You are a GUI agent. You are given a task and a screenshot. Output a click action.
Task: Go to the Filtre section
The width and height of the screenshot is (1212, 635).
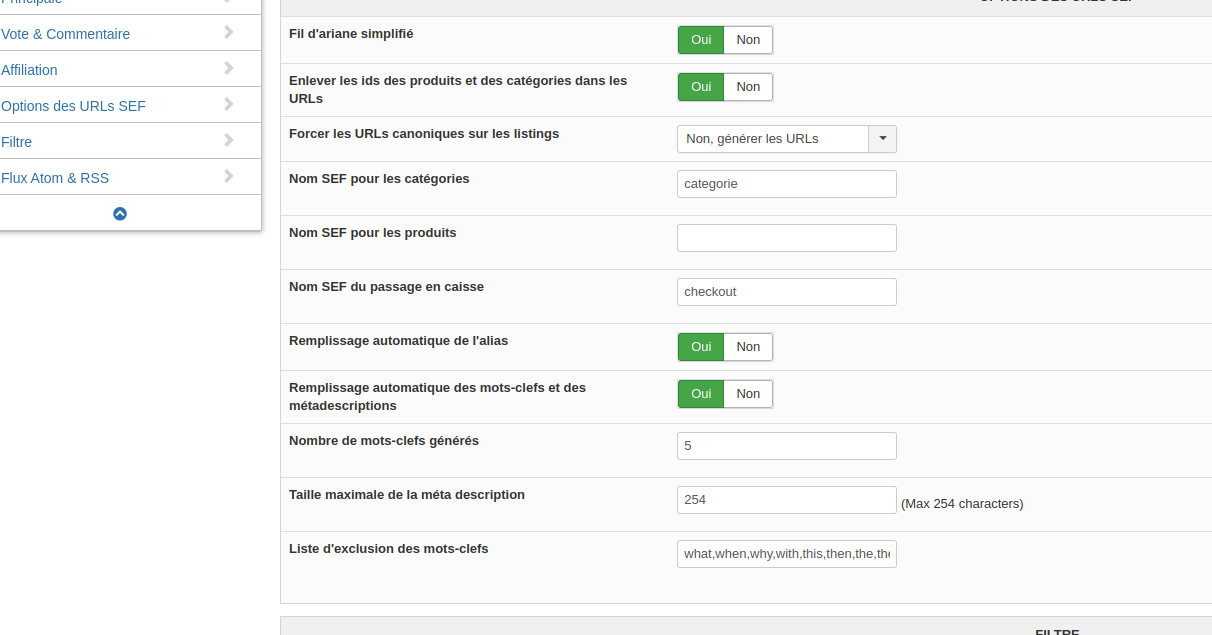coord(17,142)
